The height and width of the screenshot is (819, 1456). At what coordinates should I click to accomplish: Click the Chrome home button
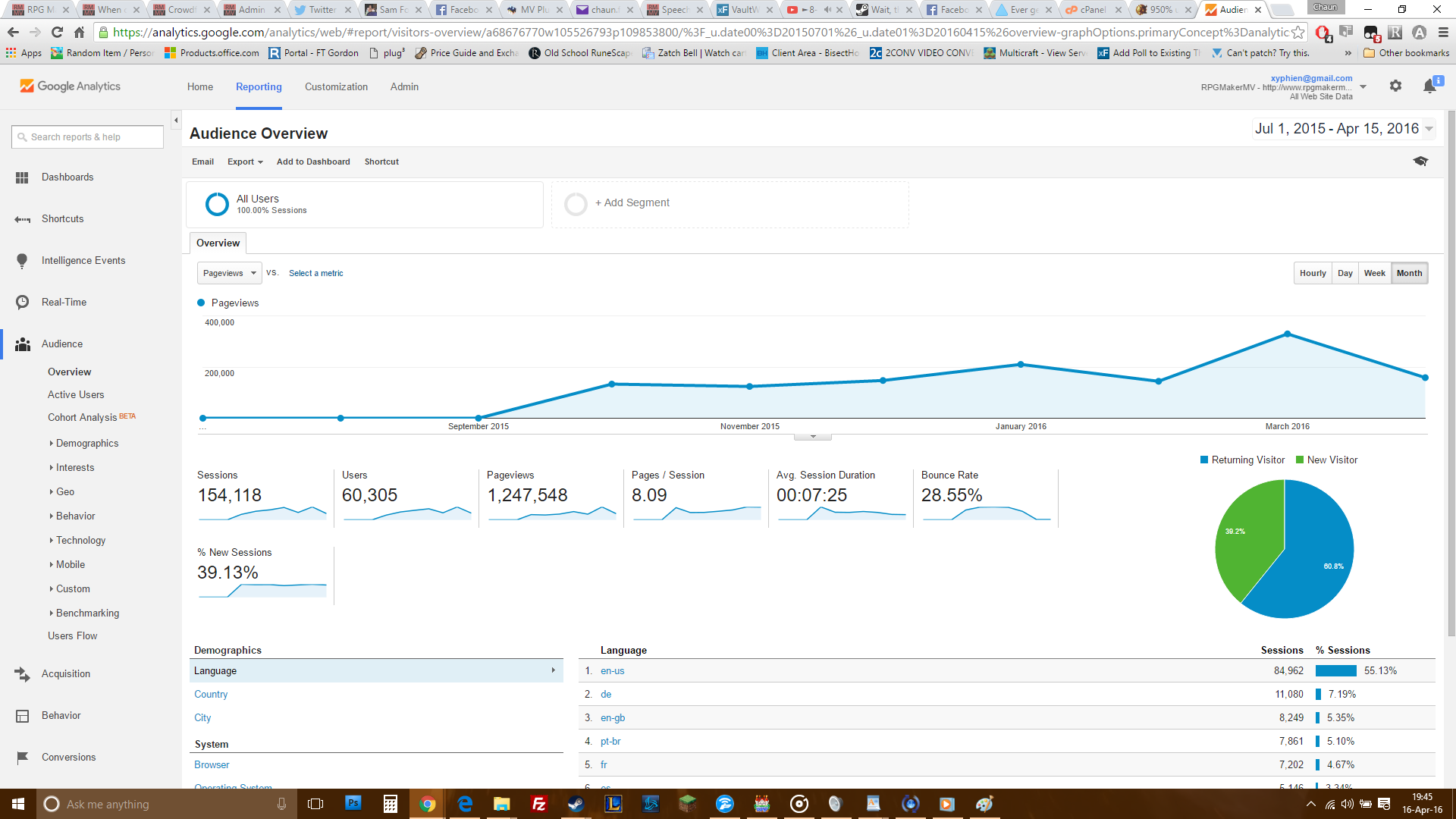click(x=79, y=33)
